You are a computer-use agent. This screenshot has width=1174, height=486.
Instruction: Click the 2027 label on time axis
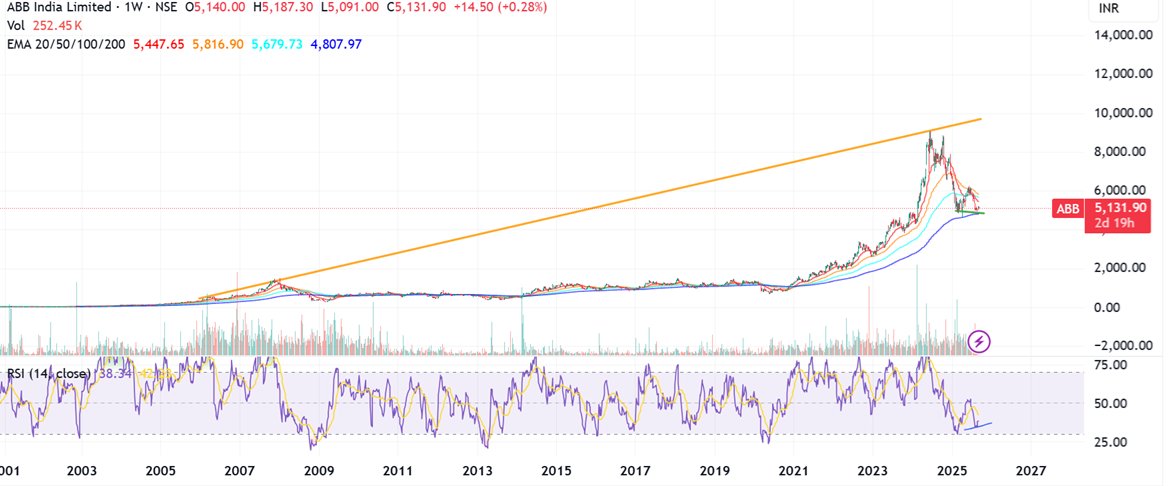point(1030,471)
